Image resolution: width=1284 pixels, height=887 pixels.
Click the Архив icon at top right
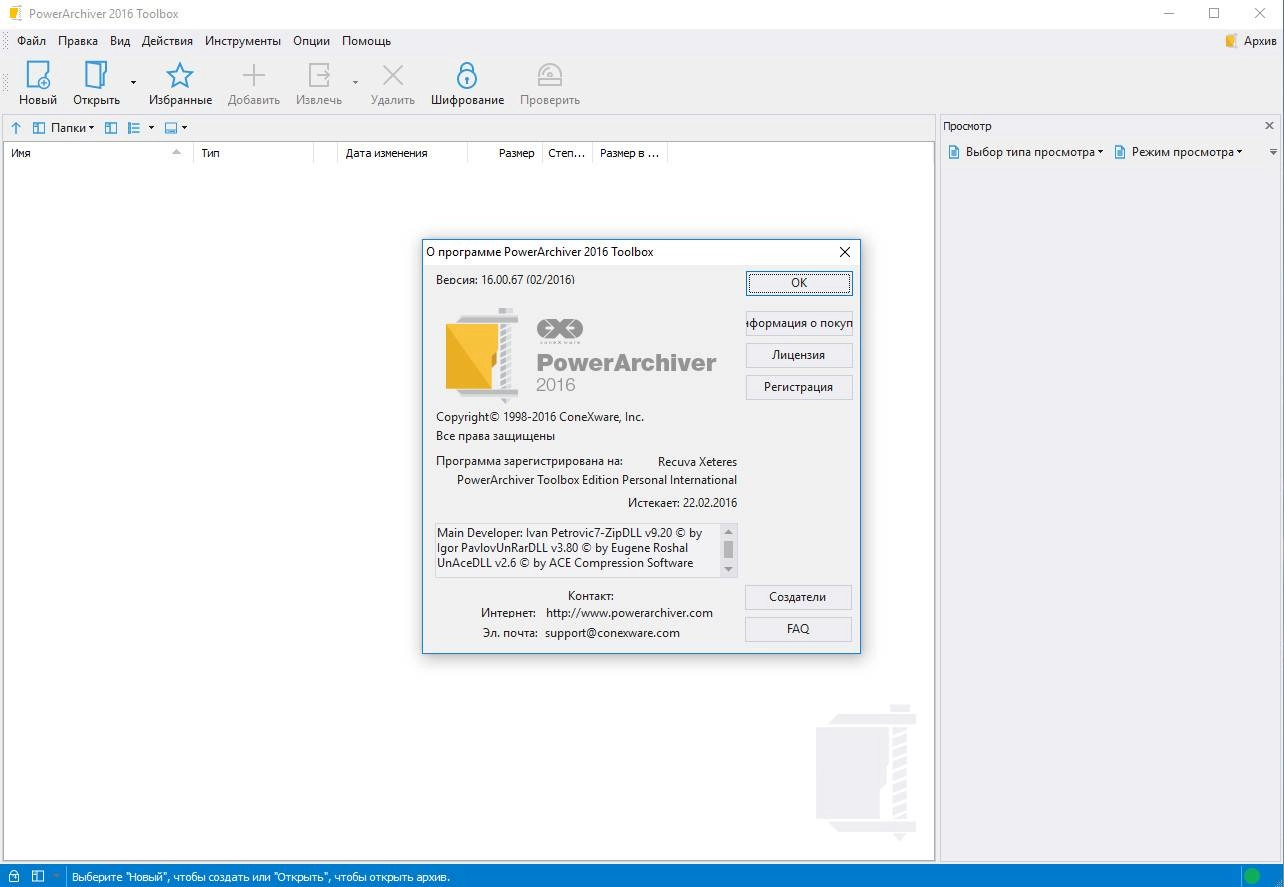pyautogui.click(x=1232, y=41)
